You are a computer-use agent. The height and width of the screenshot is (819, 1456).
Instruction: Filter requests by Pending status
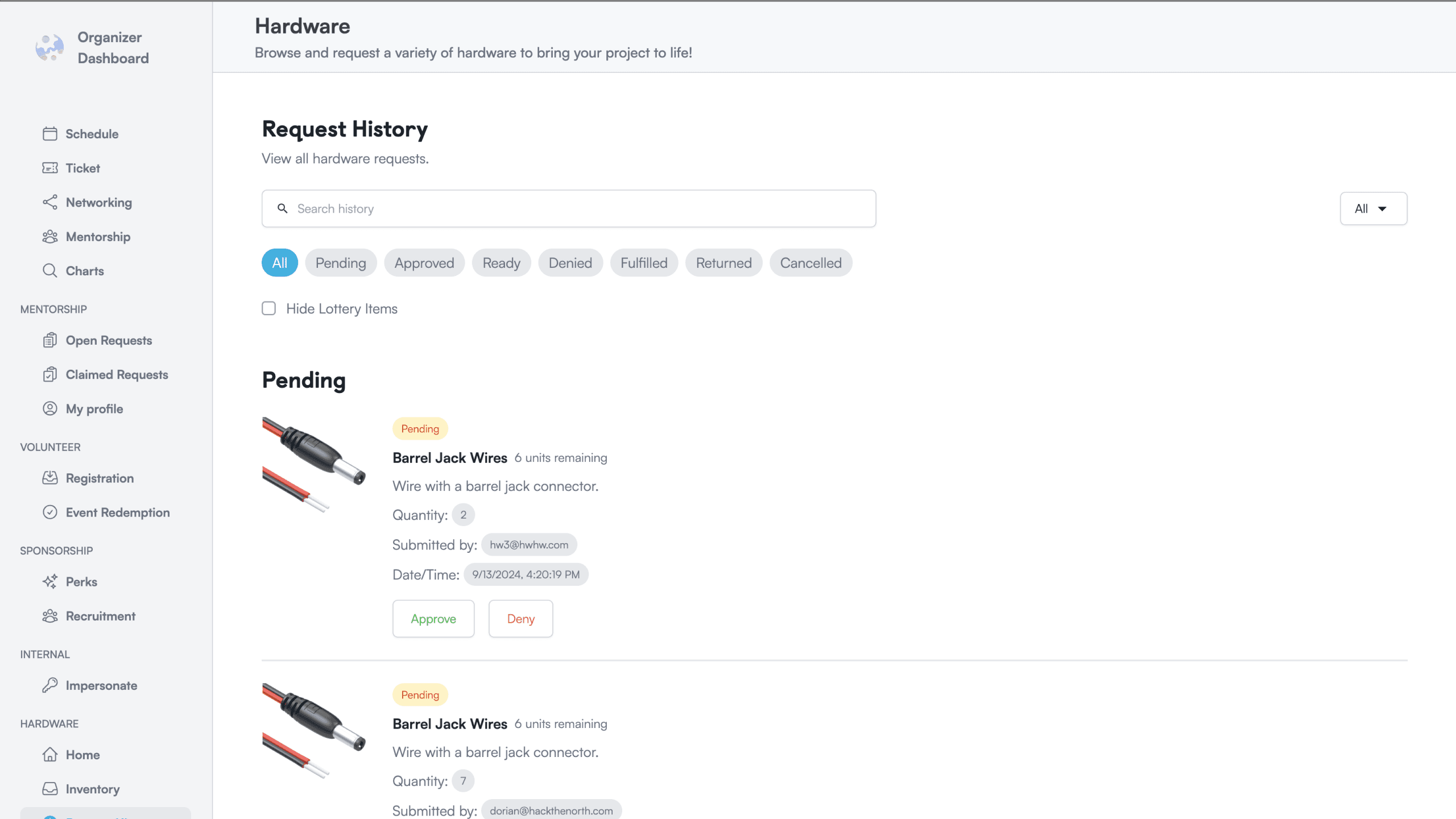(x=341, y=263)
